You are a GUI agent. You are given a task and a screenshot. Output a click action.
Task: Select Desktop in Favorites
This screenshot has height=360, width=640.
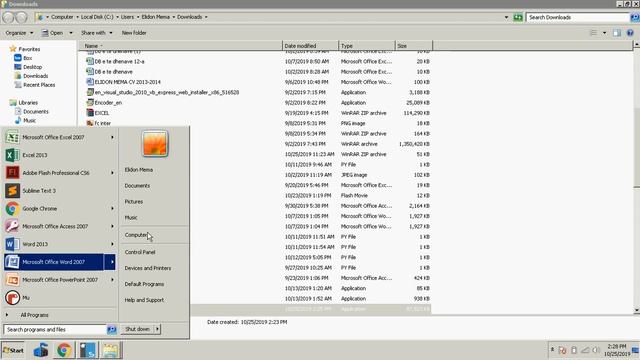tap(28, 67)
